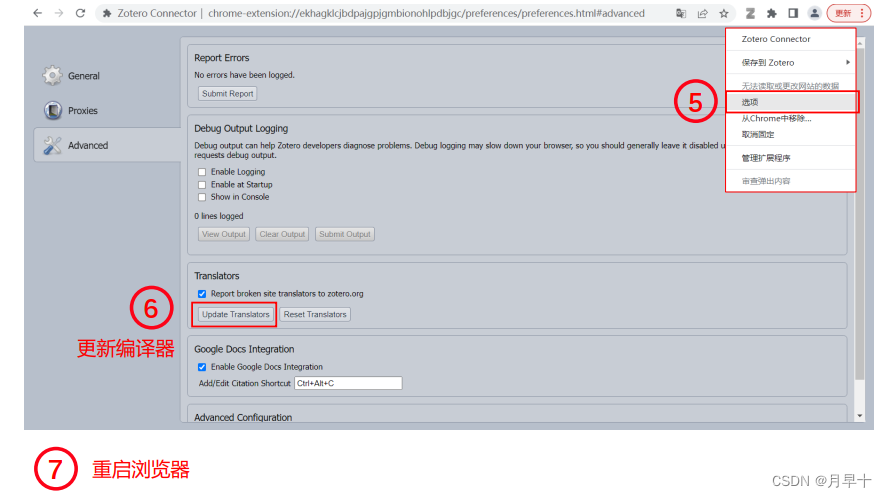Click the Clear Output button

282,234
